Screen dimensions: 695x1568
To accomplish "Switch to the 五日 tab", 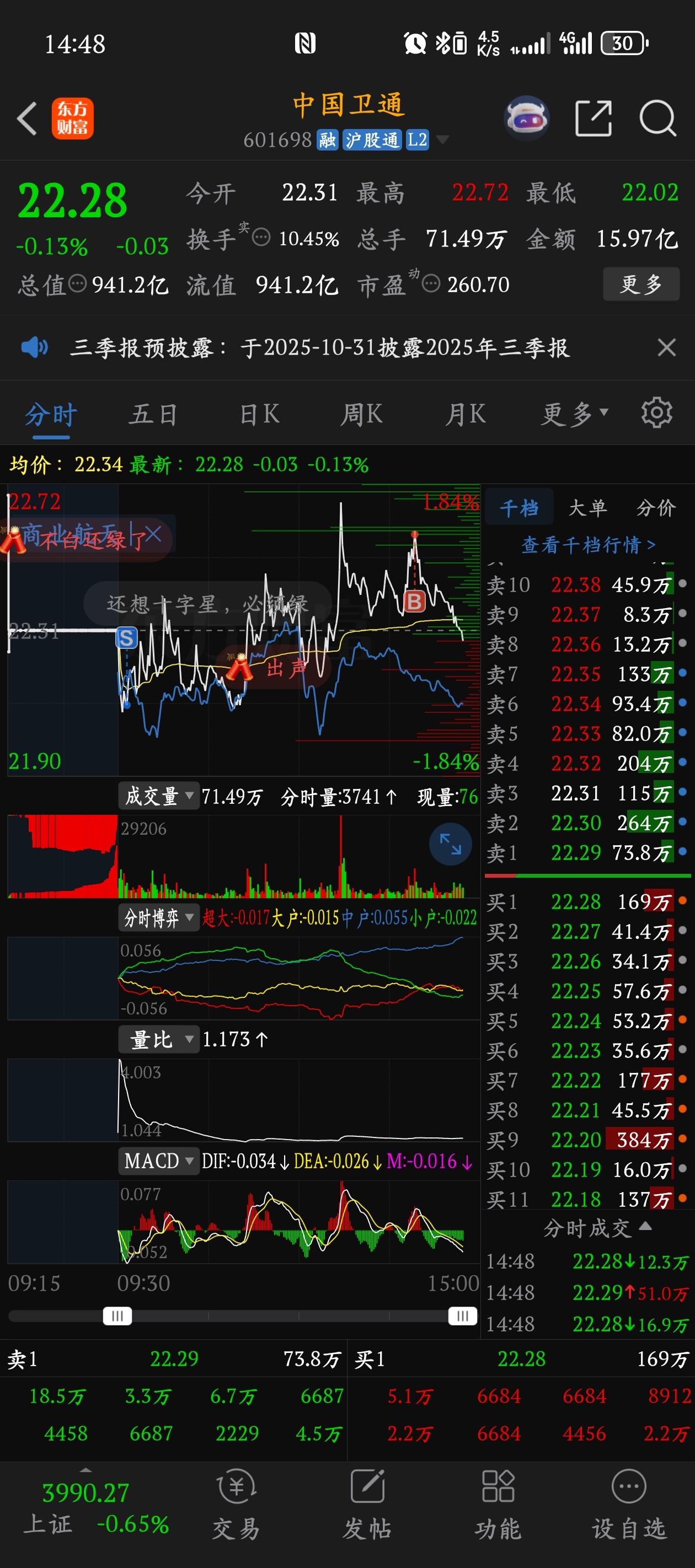I will coord(153,415).
